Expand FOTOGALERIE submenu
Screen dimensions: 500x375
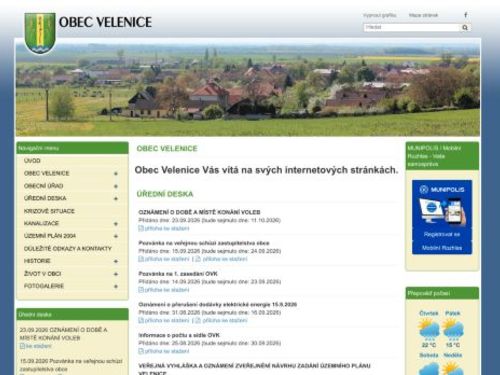pos(116,286)
